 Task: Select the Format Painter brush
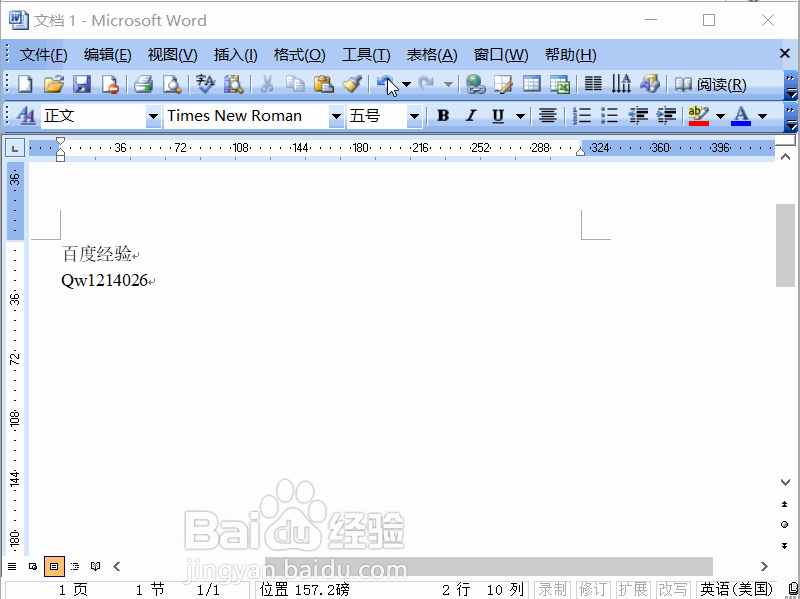pyautogui.click(x=352, y=84)
